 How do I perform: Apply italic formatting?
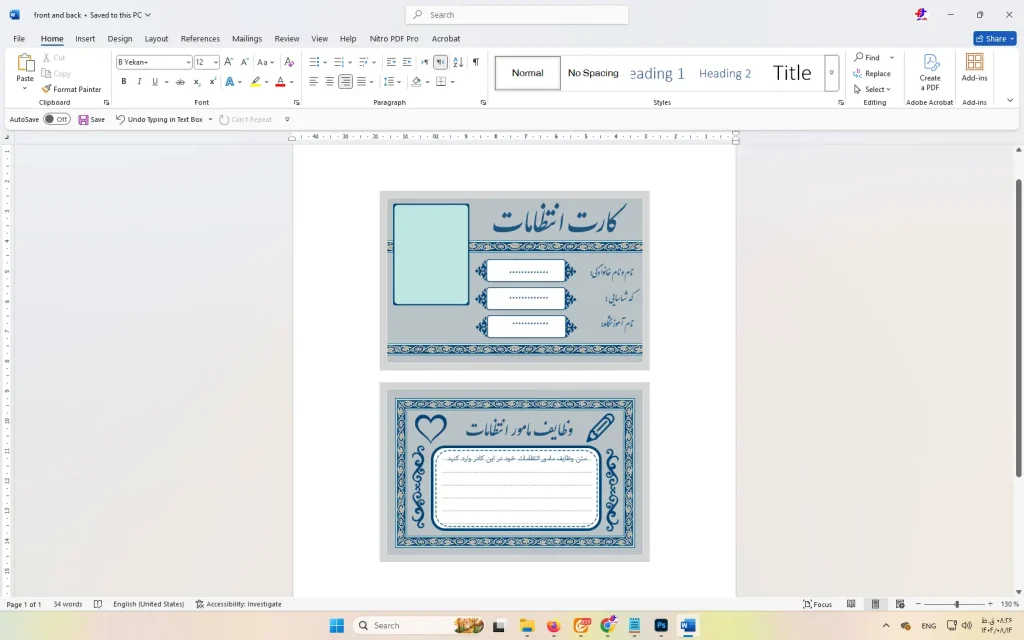139,82
